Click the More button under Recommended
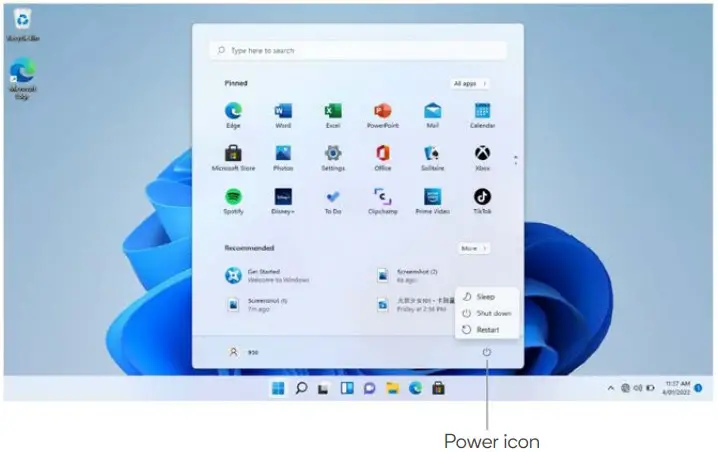Image resolution: width=718 pixels, height=452 pixels. (x=474, y=248)
